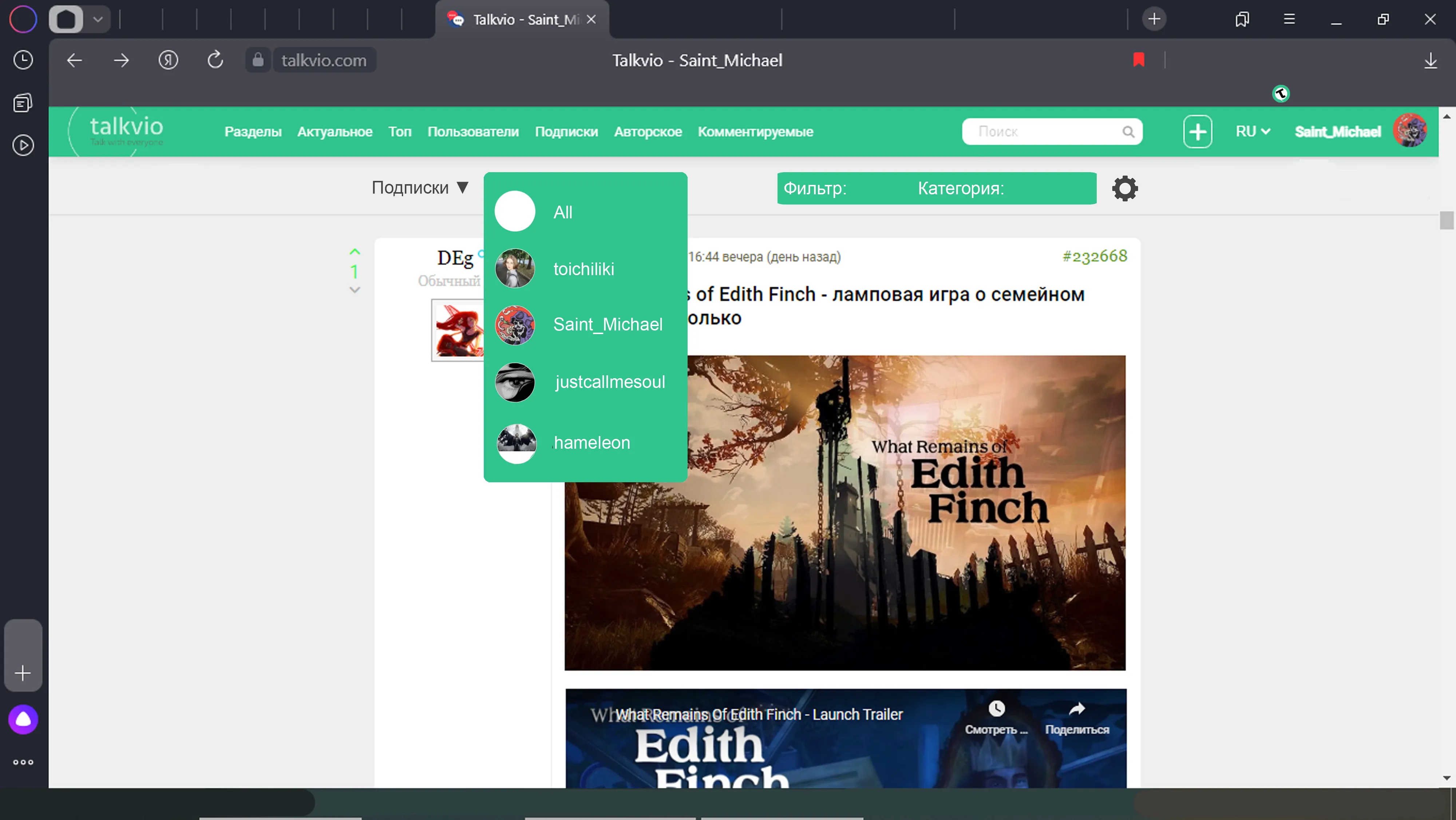Open browser history clock icon in sidebar
The width and height of the screenshot is (1456, 820).
tap(23, 60)
